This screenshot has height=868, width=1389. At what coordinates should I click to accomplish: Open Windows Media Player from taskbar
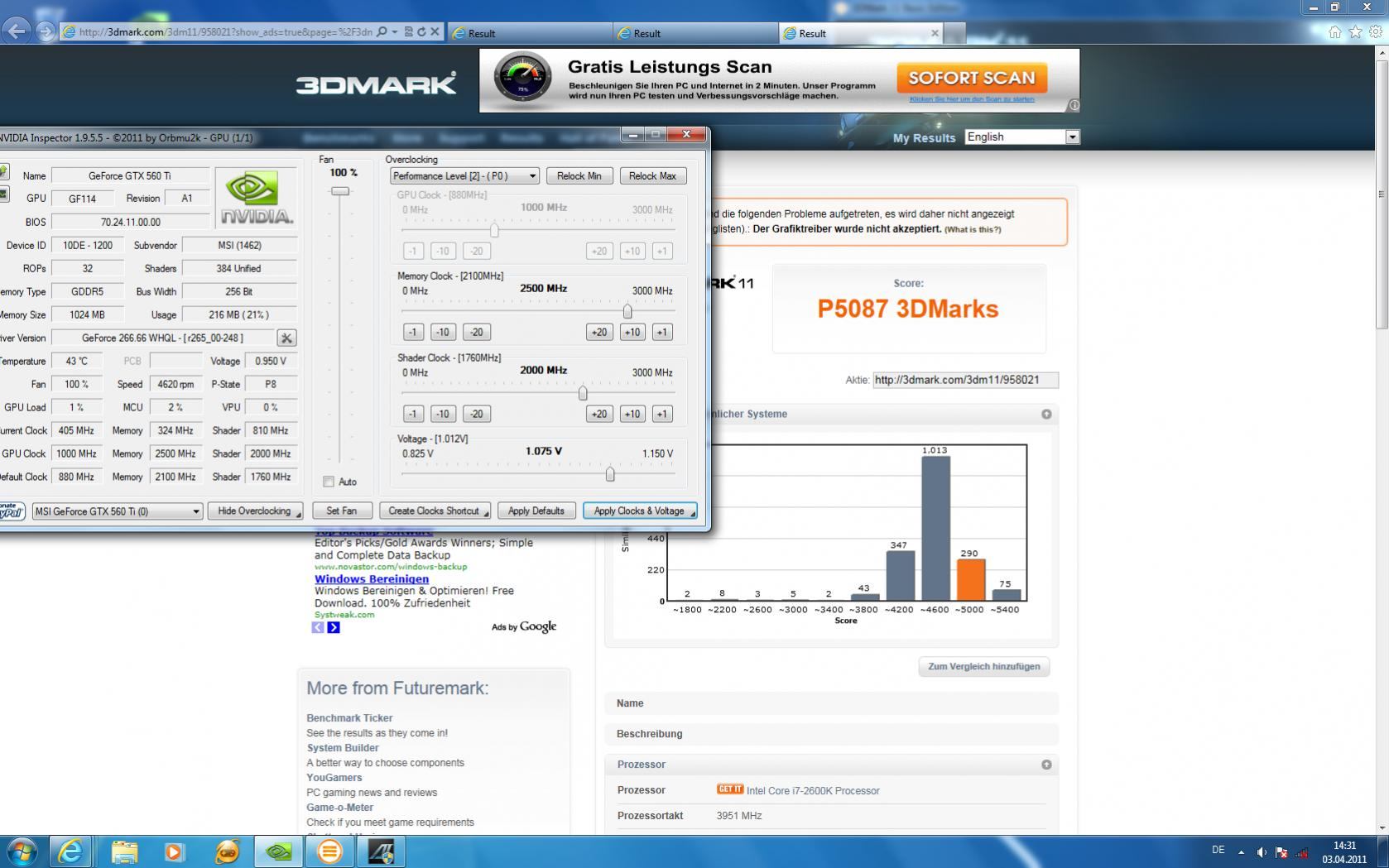[x=174, y=851]
